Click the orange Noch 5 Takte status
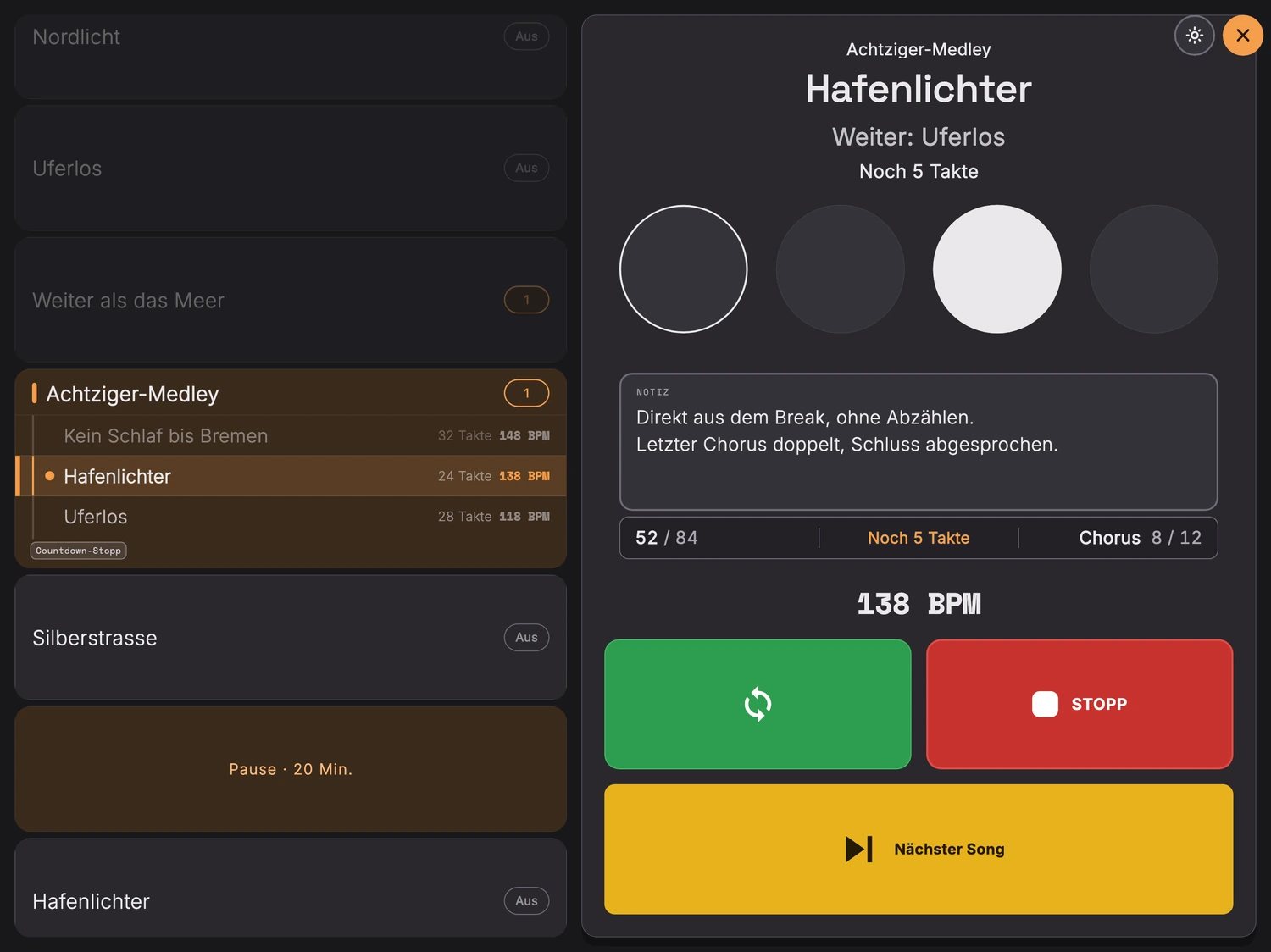The image size is (1271, 952). [919, 538]
